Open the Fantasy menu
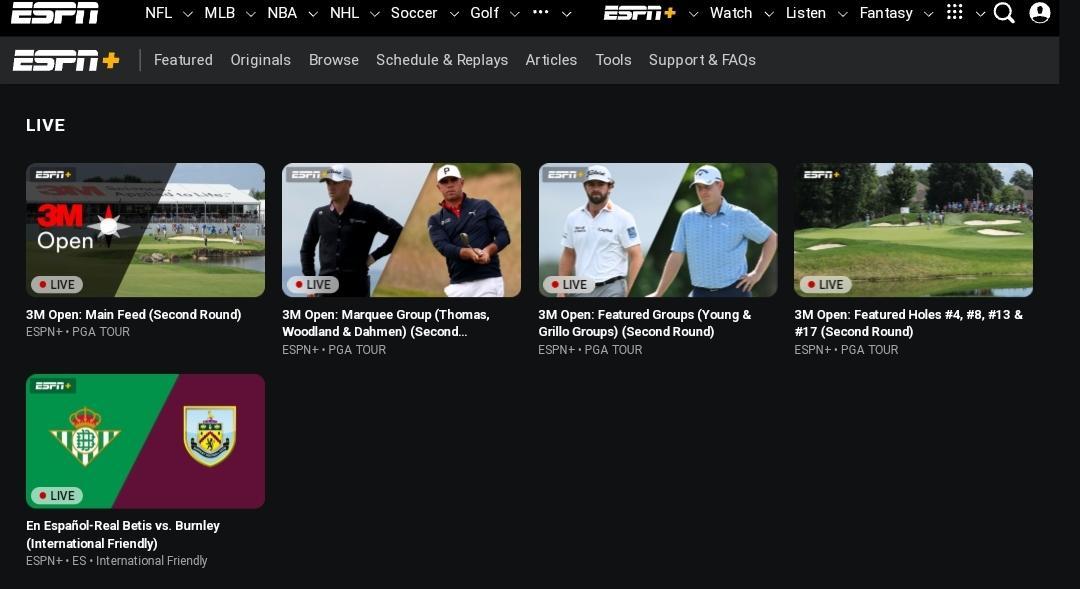Image resolution: width=1080 pixels, height=589 pixels. click(886, 13)
